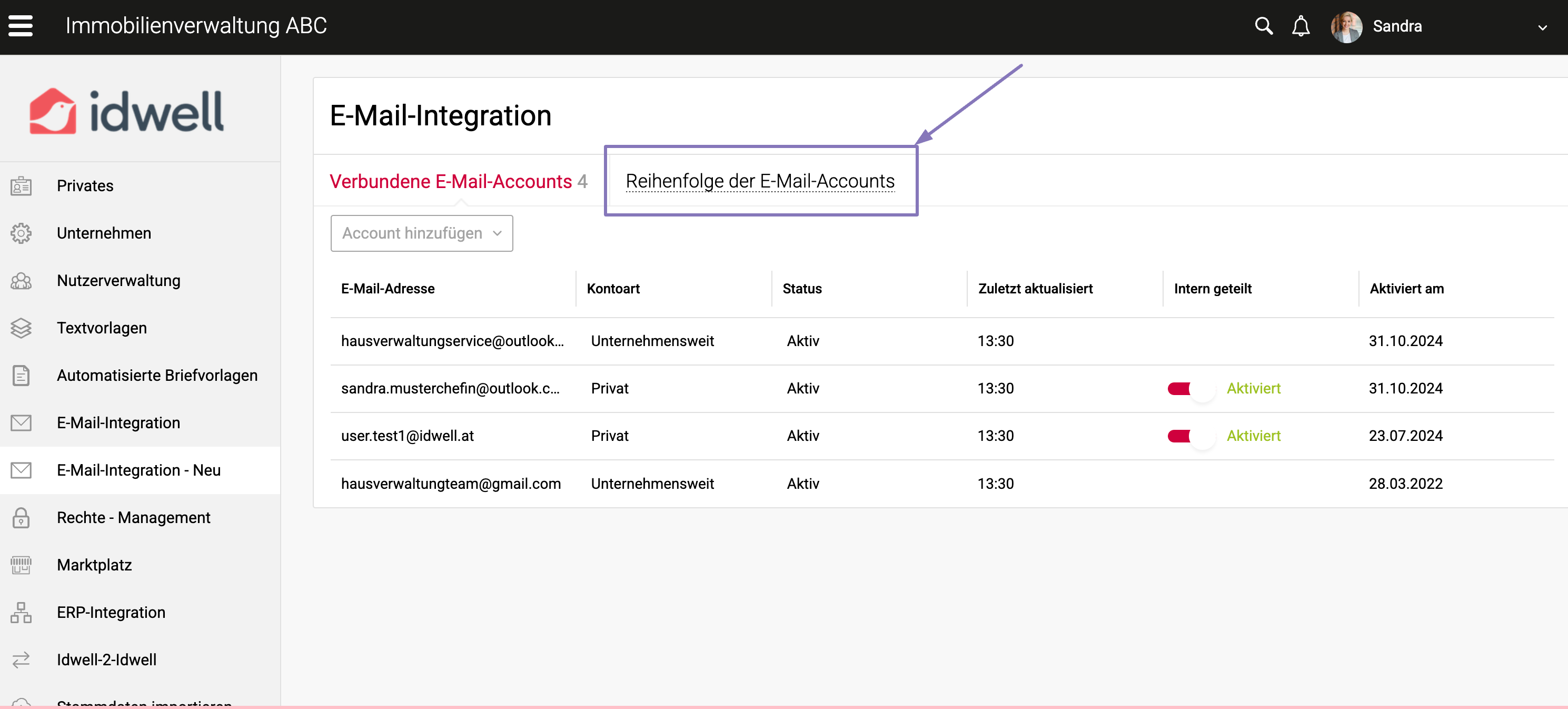1568x709 pixels.
Task: Open Automatisierte Briefvorlagen in sidebar
Action: click(x=157, y=375)
